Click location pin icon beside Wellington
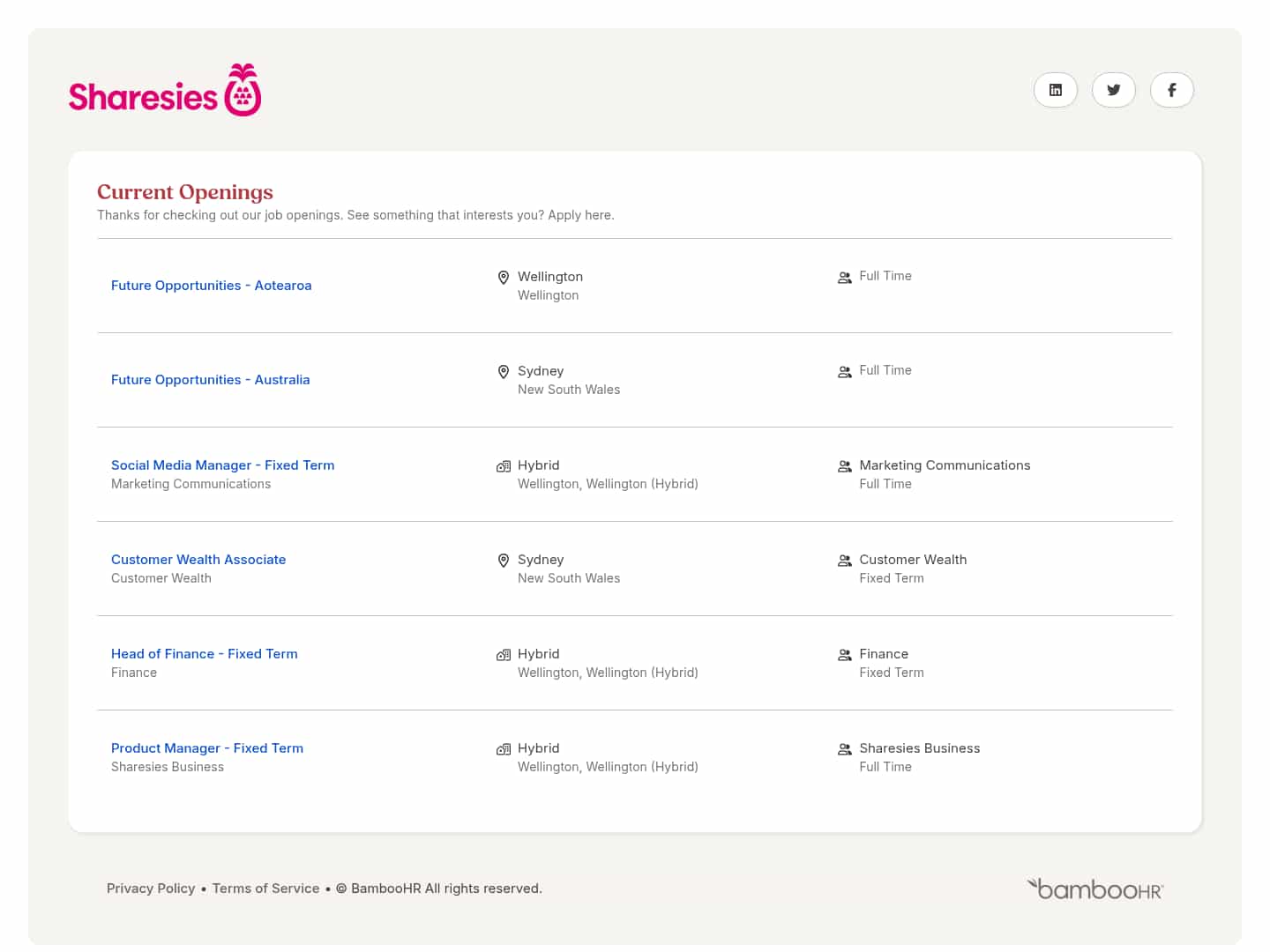1270x952 pixels. tap(504, 278)
